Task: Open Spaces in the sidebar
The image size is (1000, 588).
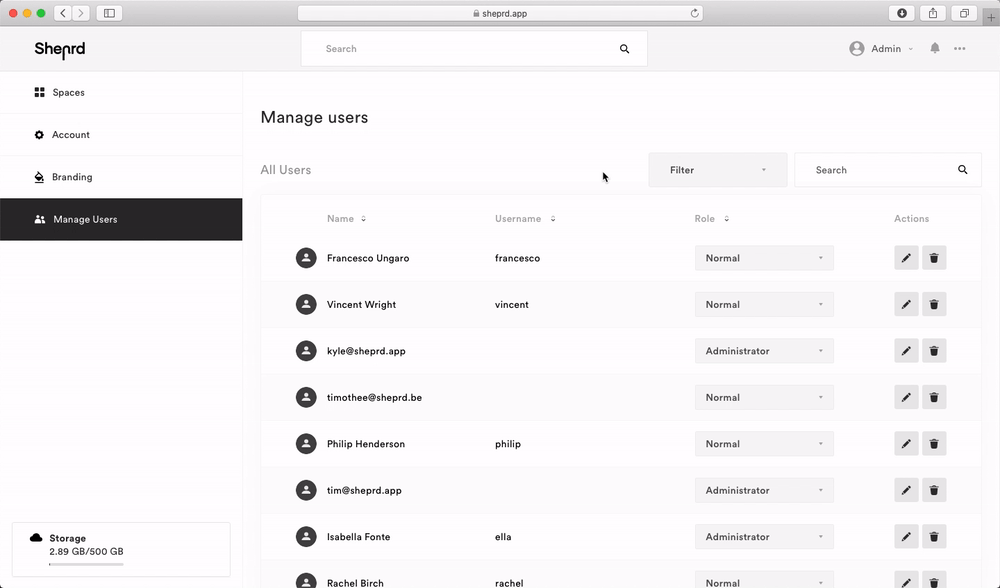Action: click(x=68, y=93)
